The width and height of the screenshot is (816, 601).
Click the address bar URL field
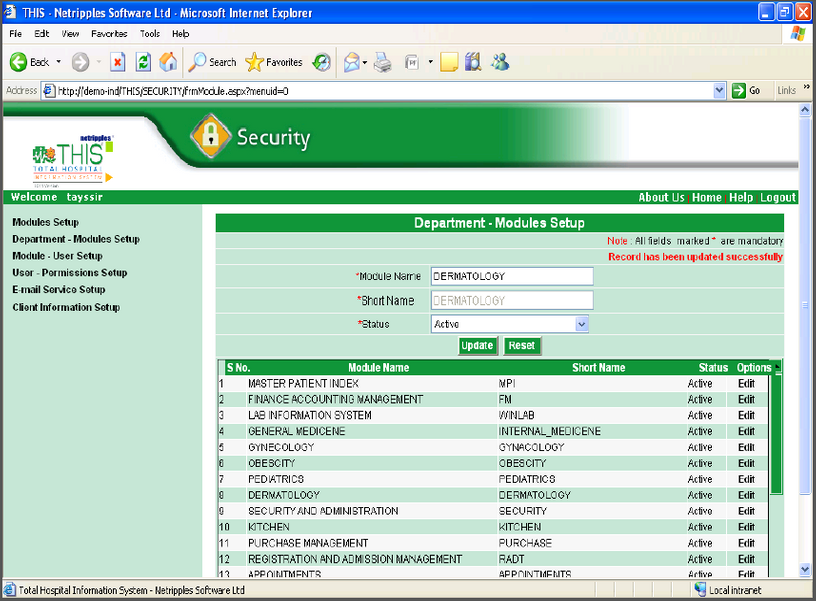384,91
